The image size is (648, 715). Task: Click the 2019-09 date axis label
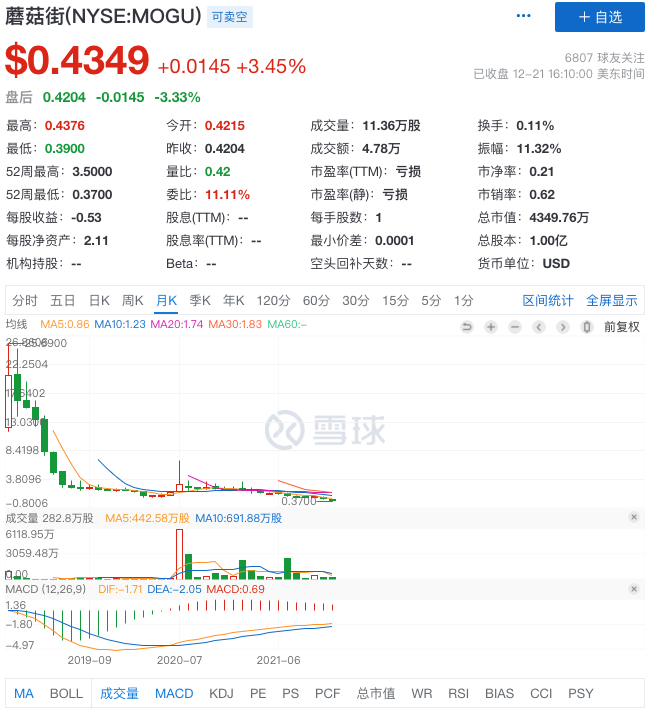click(x=89, y=660)
